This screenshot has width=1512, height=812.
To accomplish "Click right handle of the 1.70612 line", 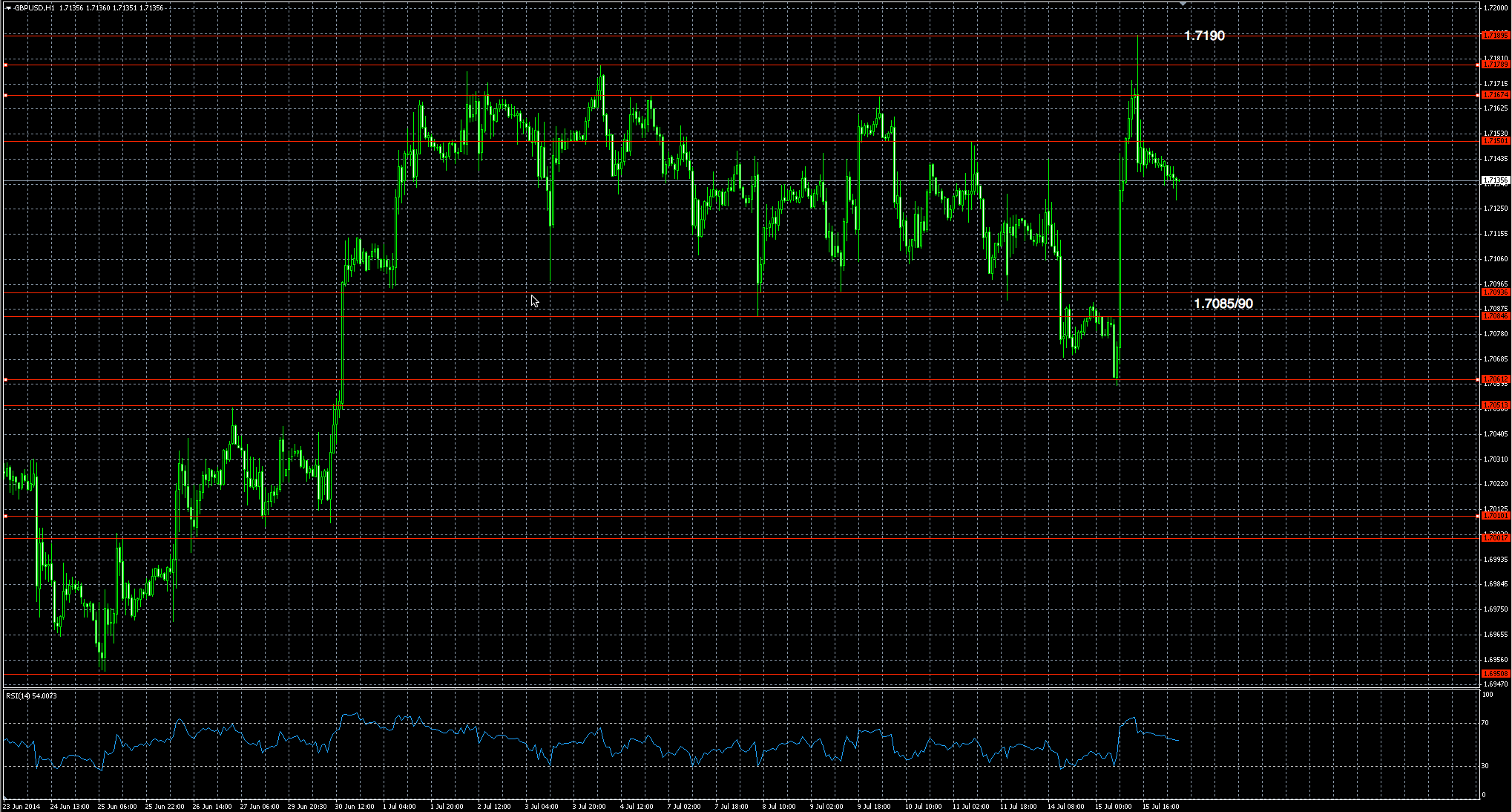I will coord(1477,380).
